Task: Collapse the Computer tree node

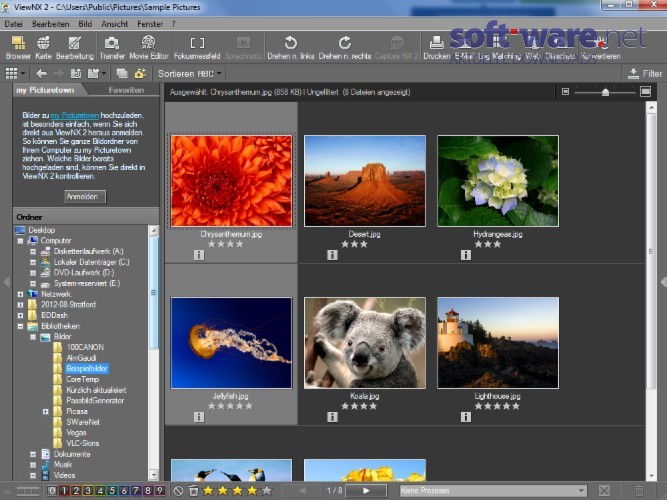Action: point(20,241)
